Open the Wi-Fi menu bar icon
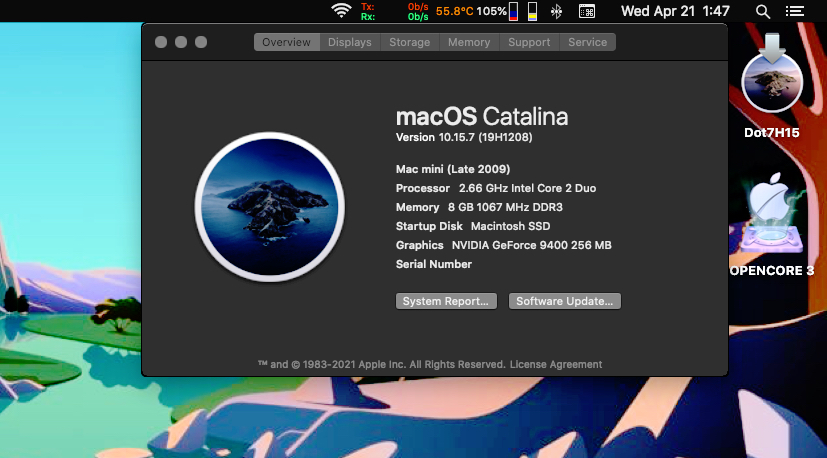This screenshot has height=458, width=827. coord(341,11)
